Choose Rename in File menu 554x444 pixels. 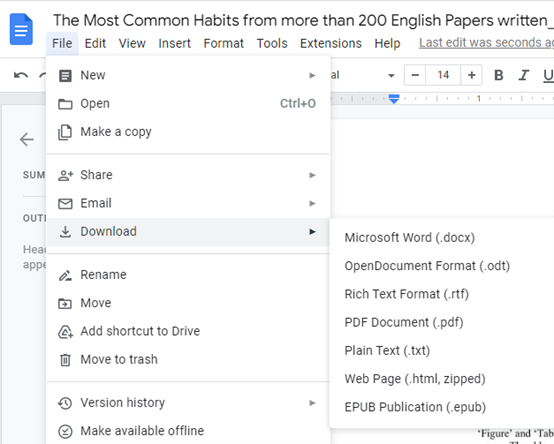tap(188, 275)
